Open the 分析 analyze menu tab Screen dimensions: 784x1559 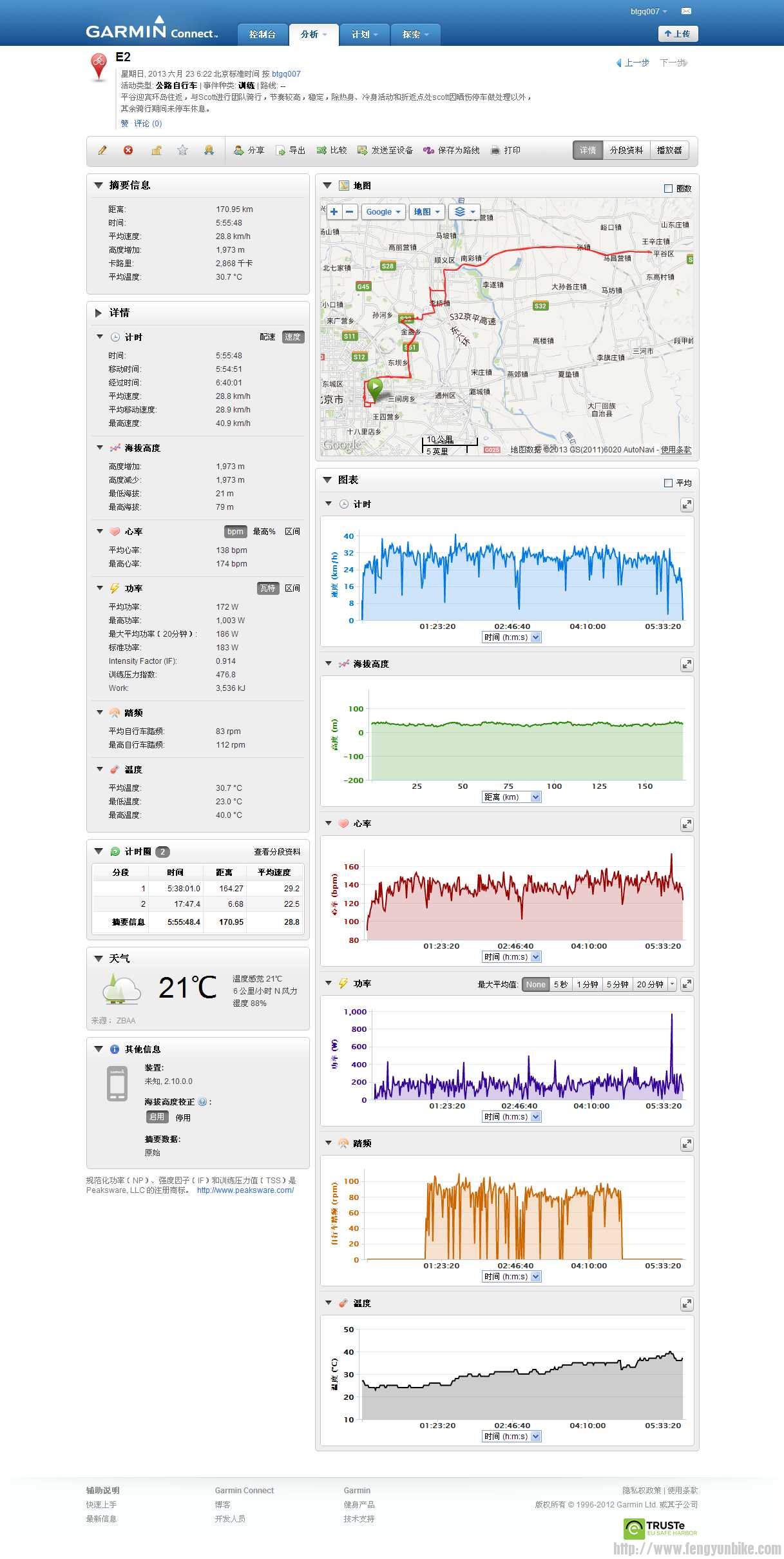pyautogui.click(x=314, y=34)
